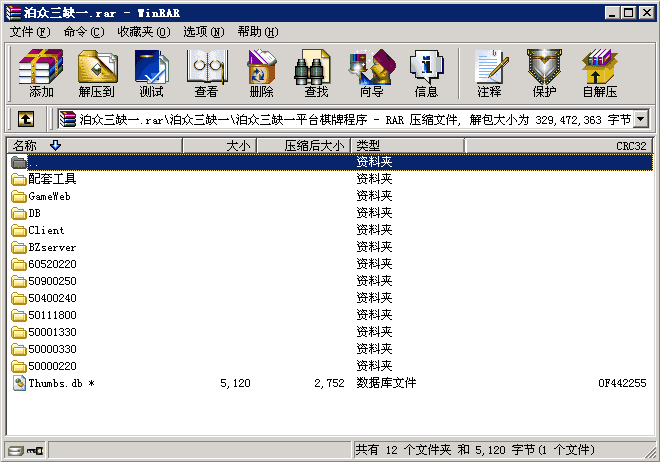This screenshot has height=462, width=660.
Task: Open the 选项(N) menu
Action: 204,32
